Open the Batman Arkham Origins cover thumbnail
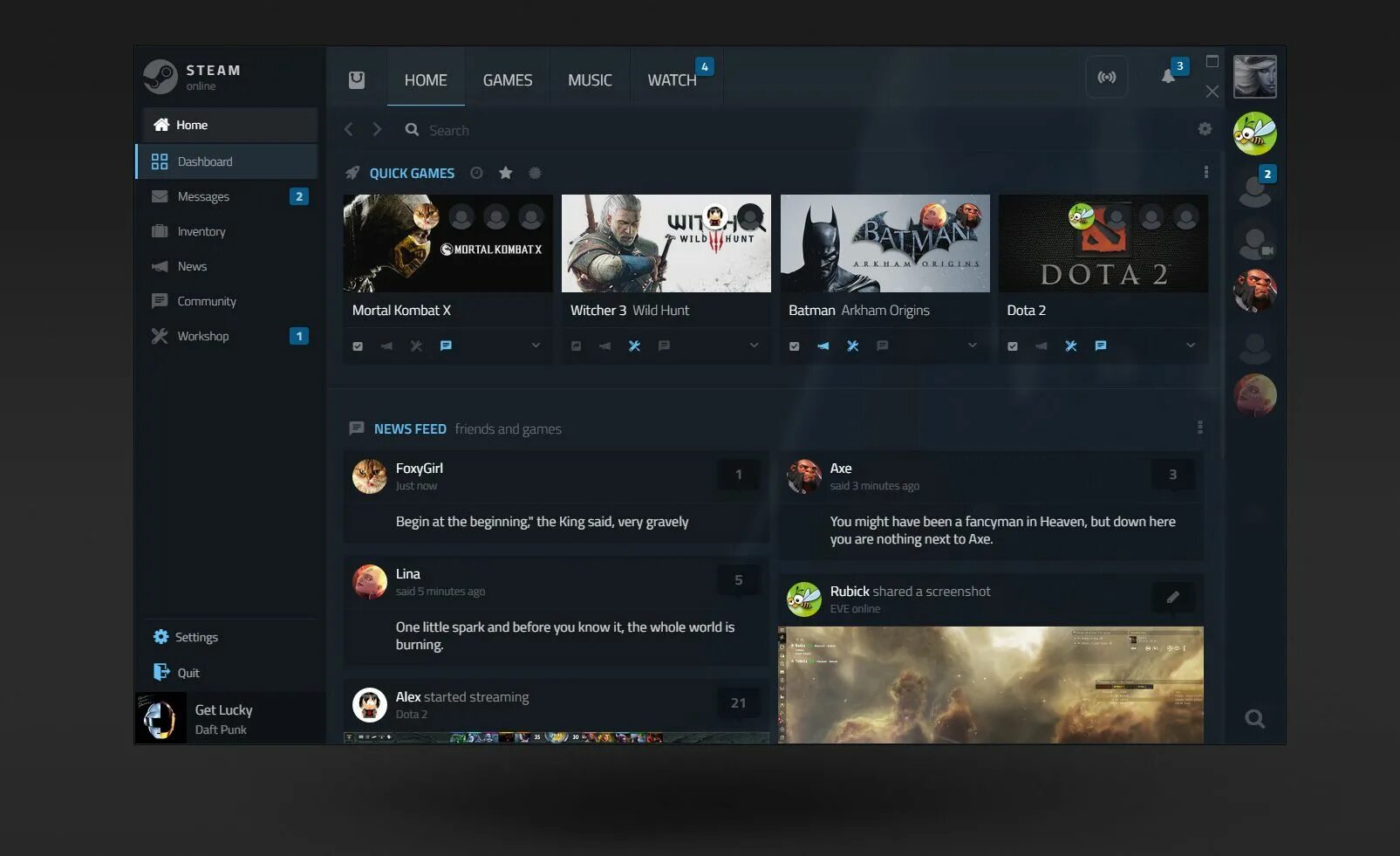Image resolution: width=1400 pixels, height=856 pixels. (x=885, y=243)
